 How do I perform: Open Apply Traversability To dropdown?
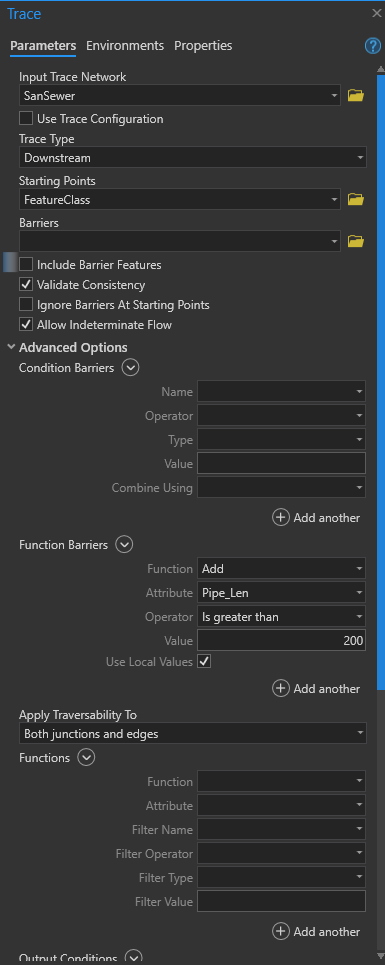pos(192,734)
